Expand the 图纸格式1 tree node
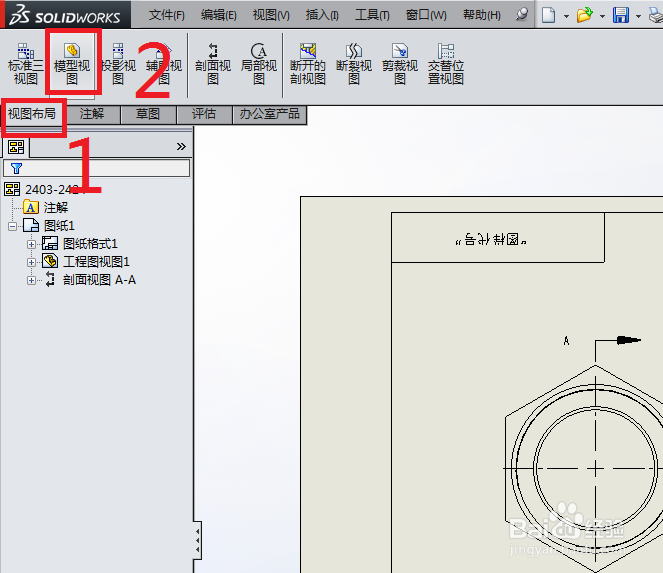Viewport: 663px width, 573px height. pos(31,244)
